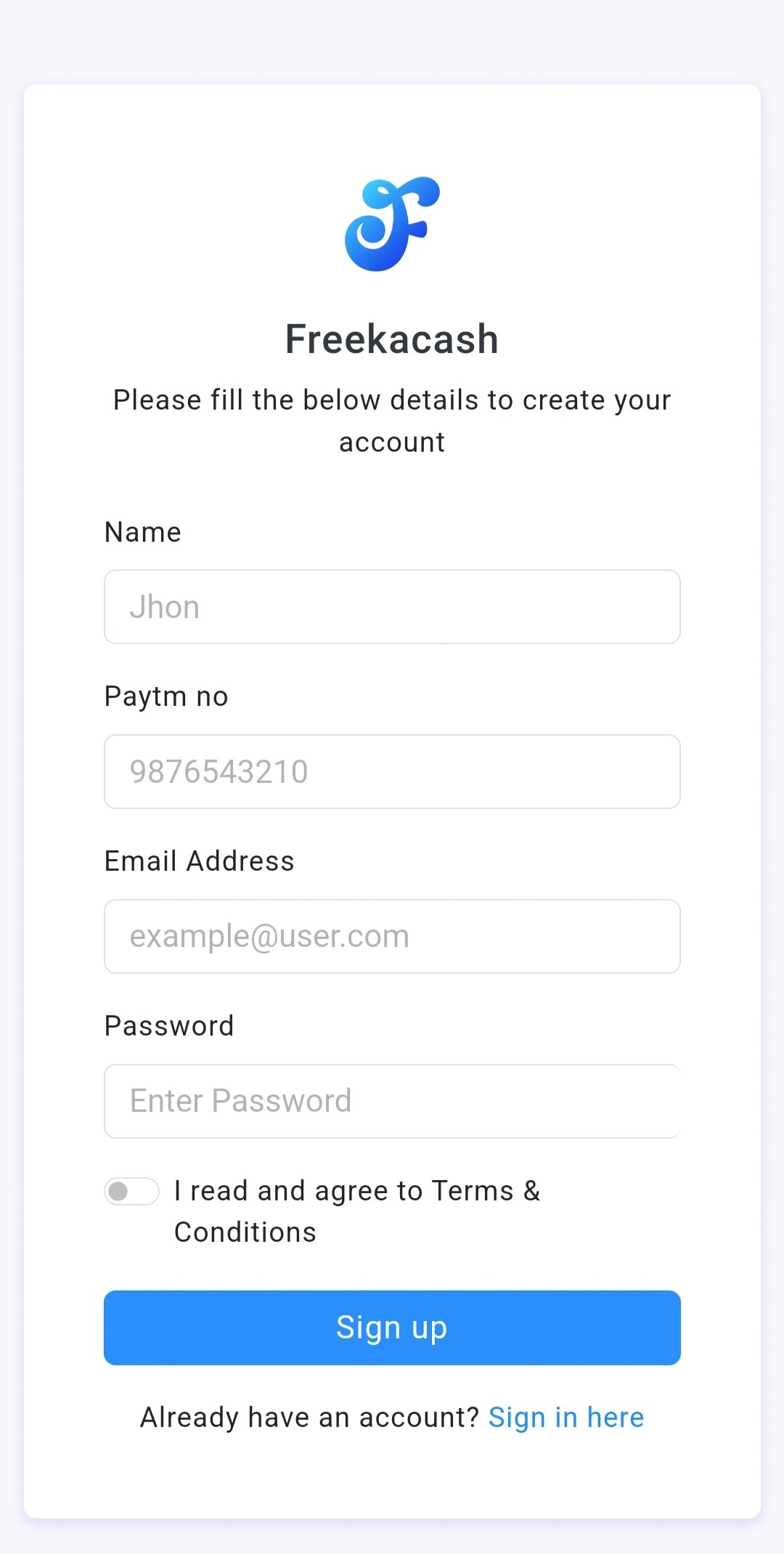Click the word 'Conditions' below the terms text
784x1554 pixels.
point(245,1232)
